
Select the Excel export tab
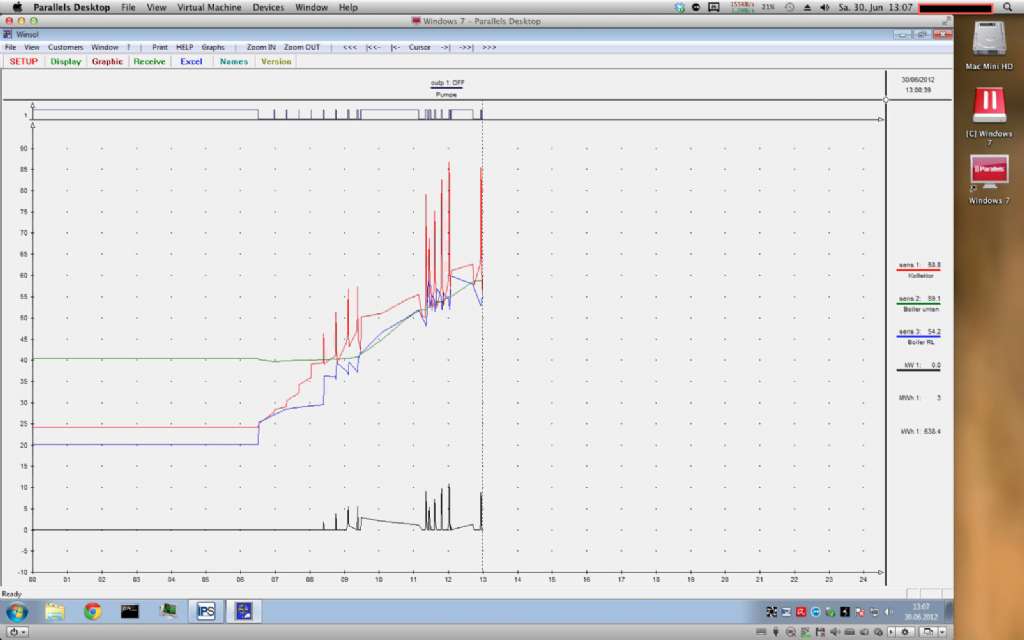point(191,61)
